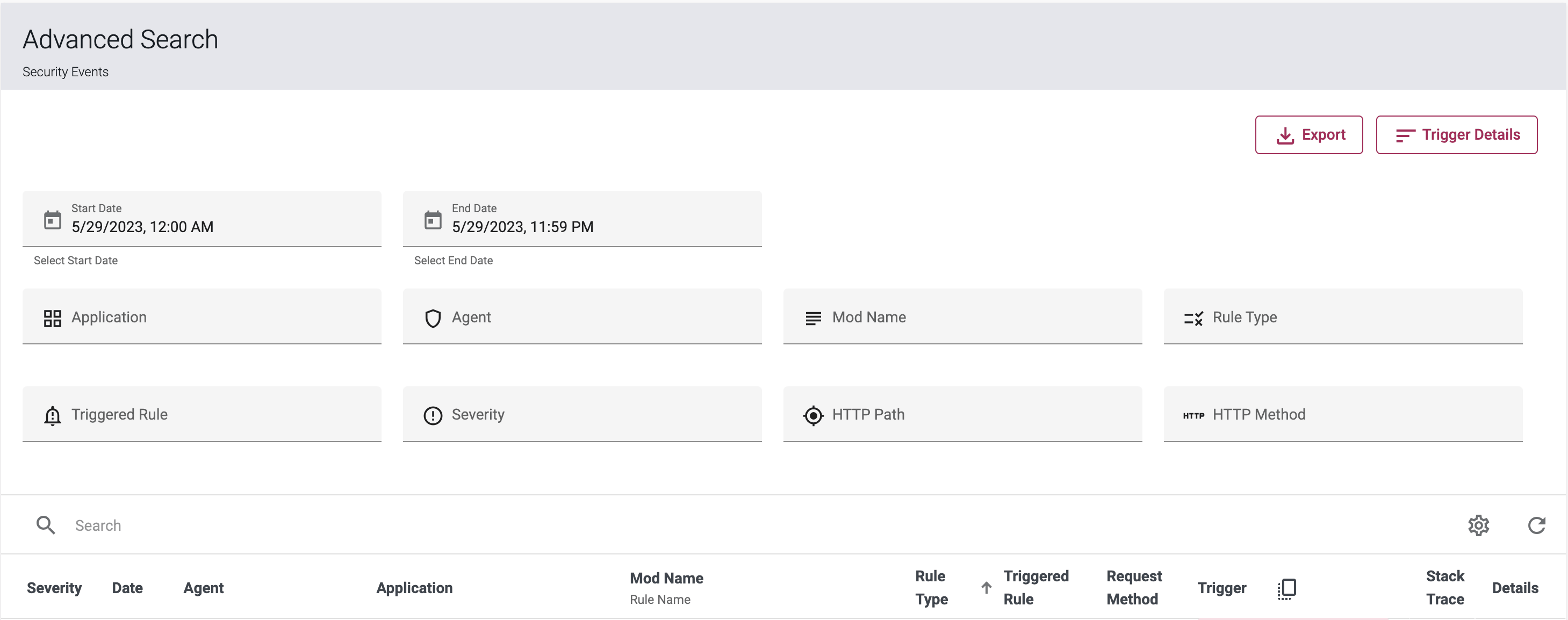
Task: Sort by Rule Type column header
Action: 931,588
